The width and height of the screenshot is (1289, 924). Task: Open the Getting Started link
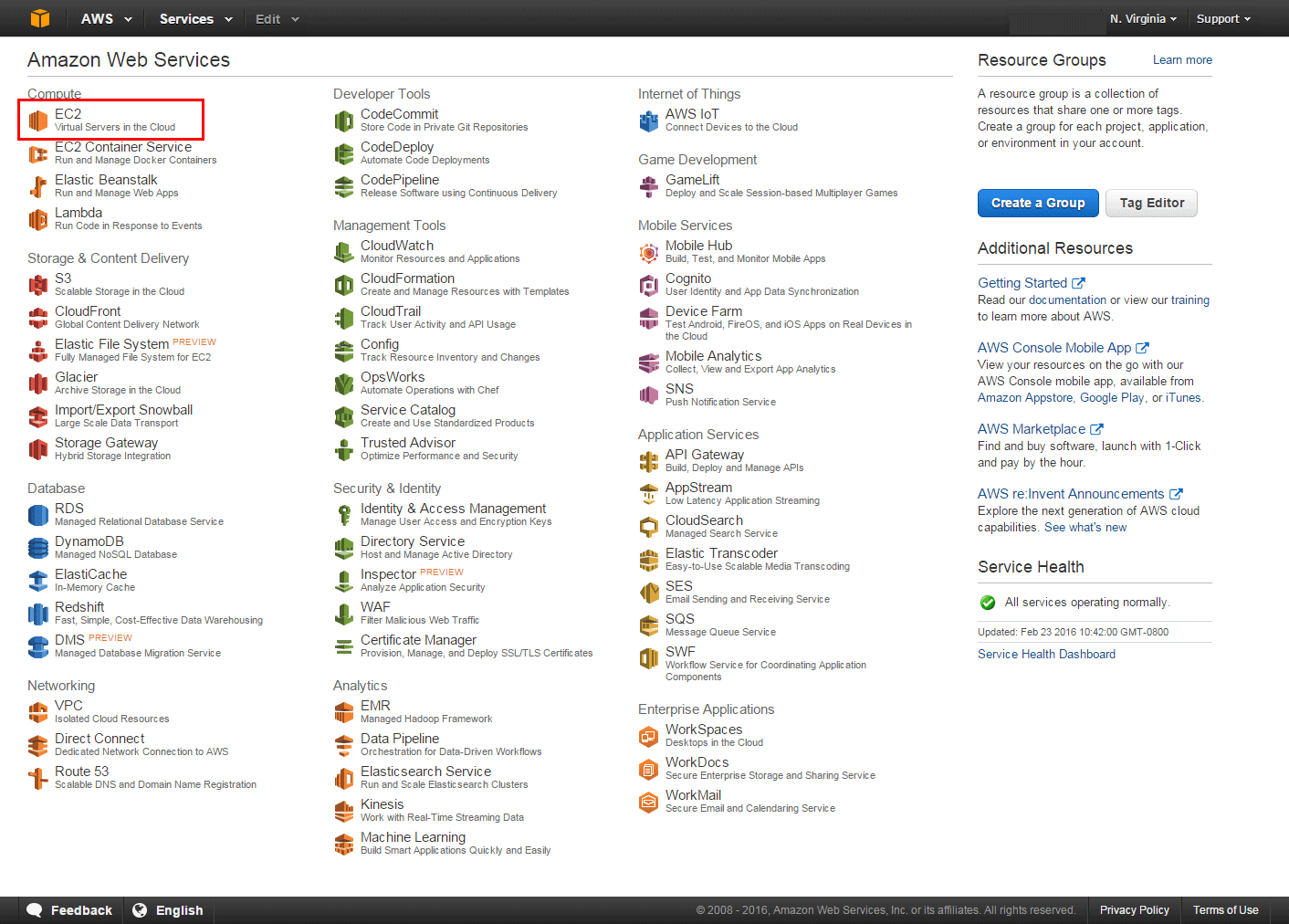coord(1031,283)
